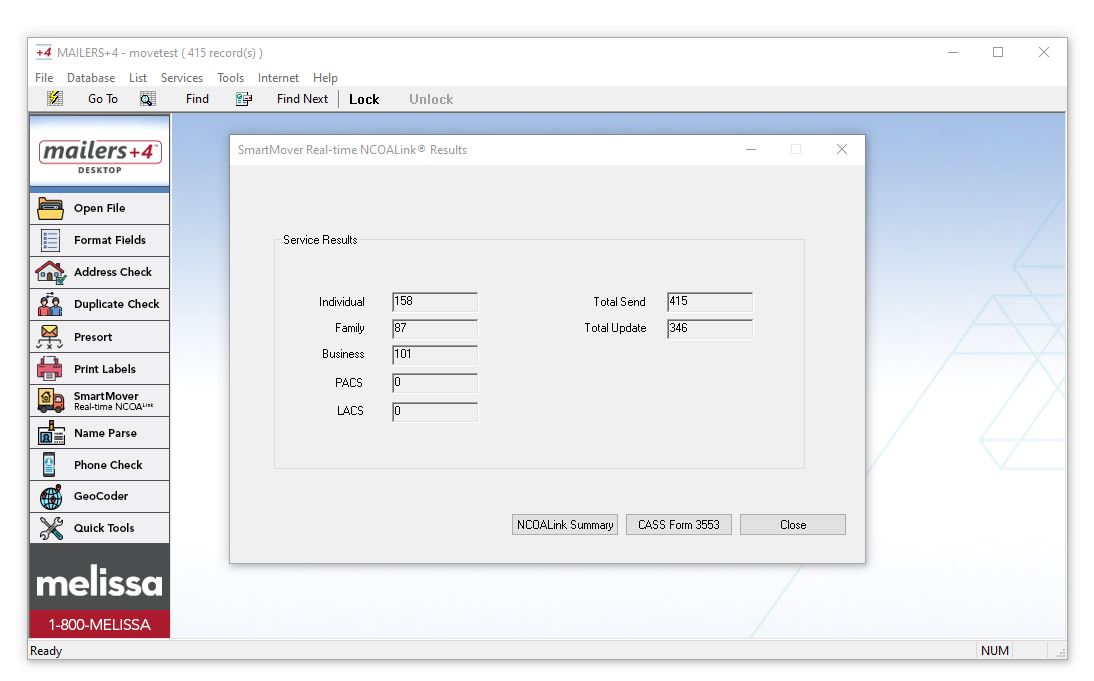Open the CASS Form 3553 report
The width and height of the screenshot is (1094, 681).
click(x=679, y=525)
